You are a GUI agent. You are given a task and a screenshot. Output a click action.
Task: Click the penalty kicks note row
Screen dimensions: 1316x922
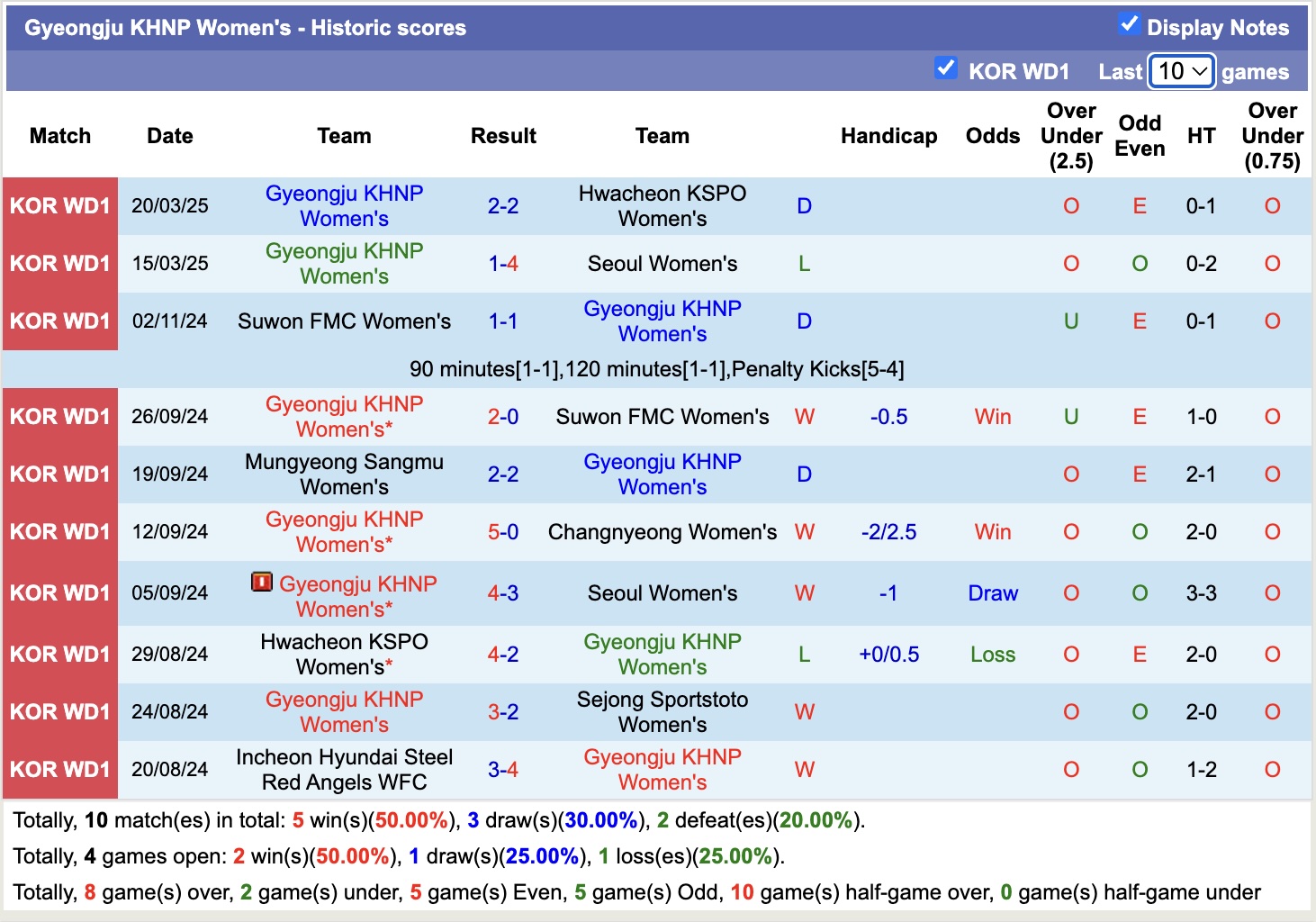658,368
